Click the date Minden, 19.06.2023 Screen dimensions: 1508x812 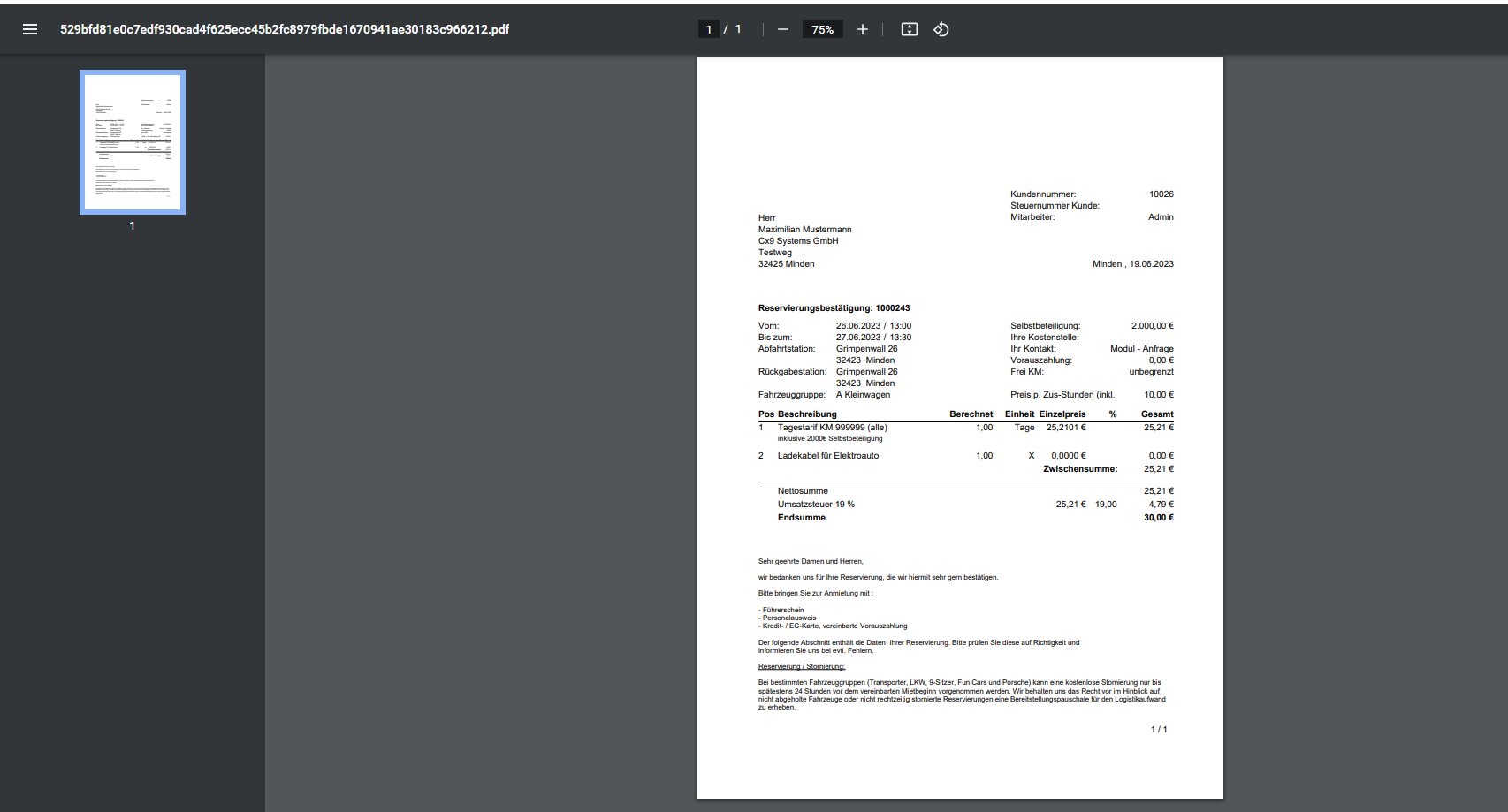[1132, 264]
